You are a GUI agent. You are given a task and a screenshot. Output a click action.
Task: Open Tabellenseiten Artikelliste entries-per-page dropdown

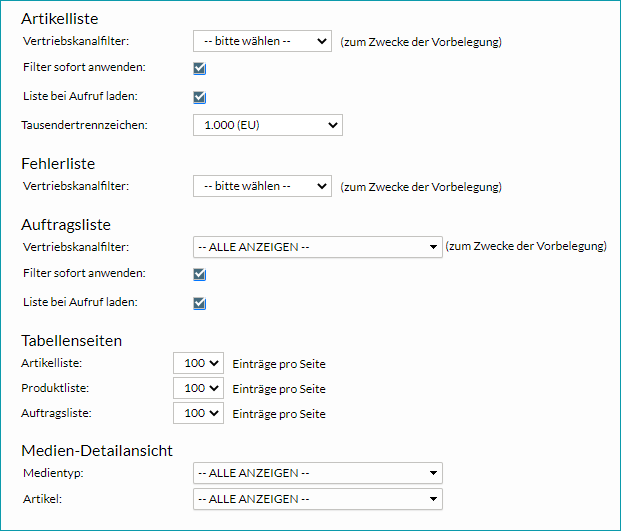coord(198,363)
